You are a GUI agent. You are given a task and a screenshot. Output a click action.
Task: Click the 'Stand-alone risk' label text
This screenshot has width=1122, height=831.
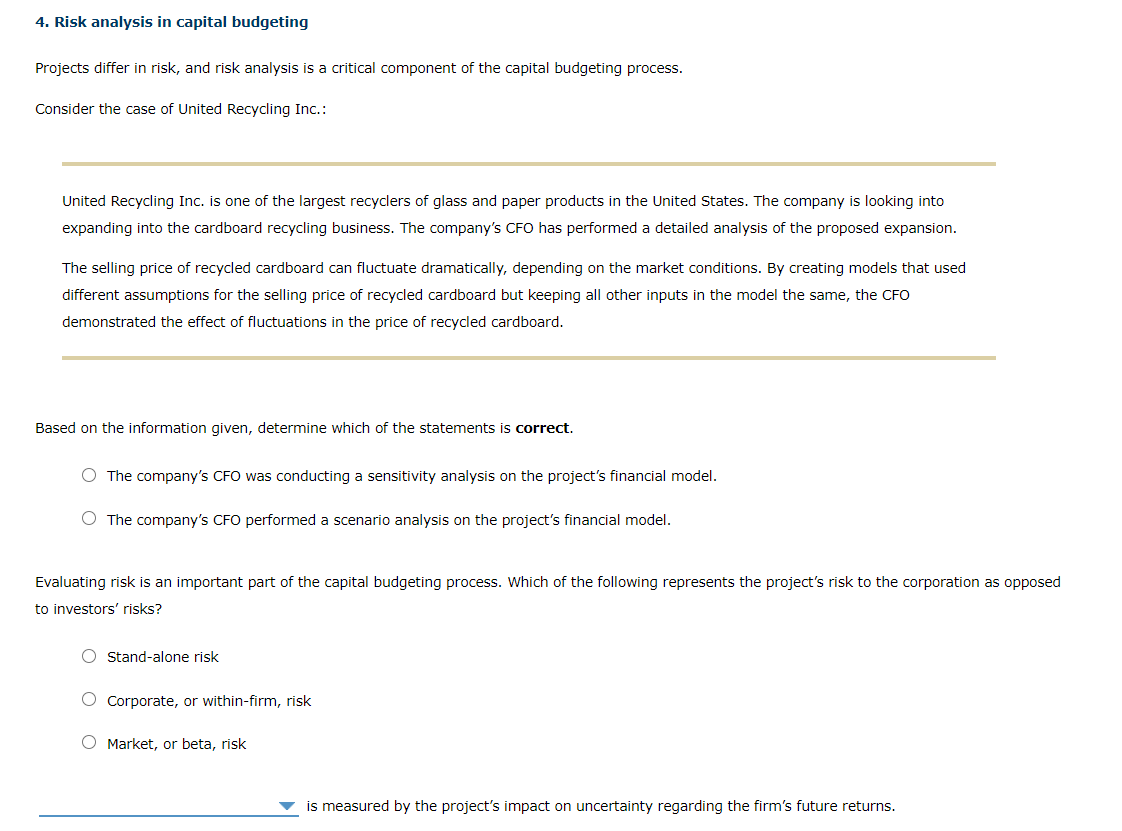click(163, 656)
